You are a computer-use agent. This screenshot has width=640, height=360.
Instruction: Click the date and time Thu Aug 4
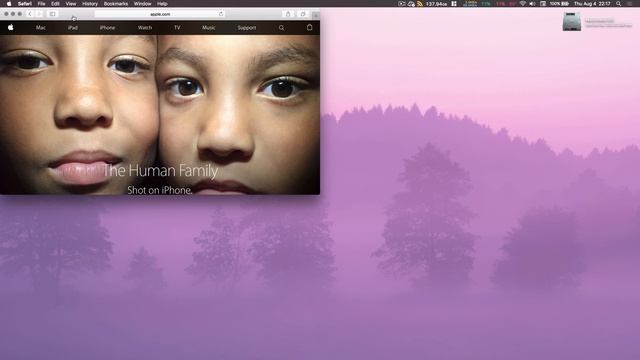pyautogui.click(x=592, y=4)
